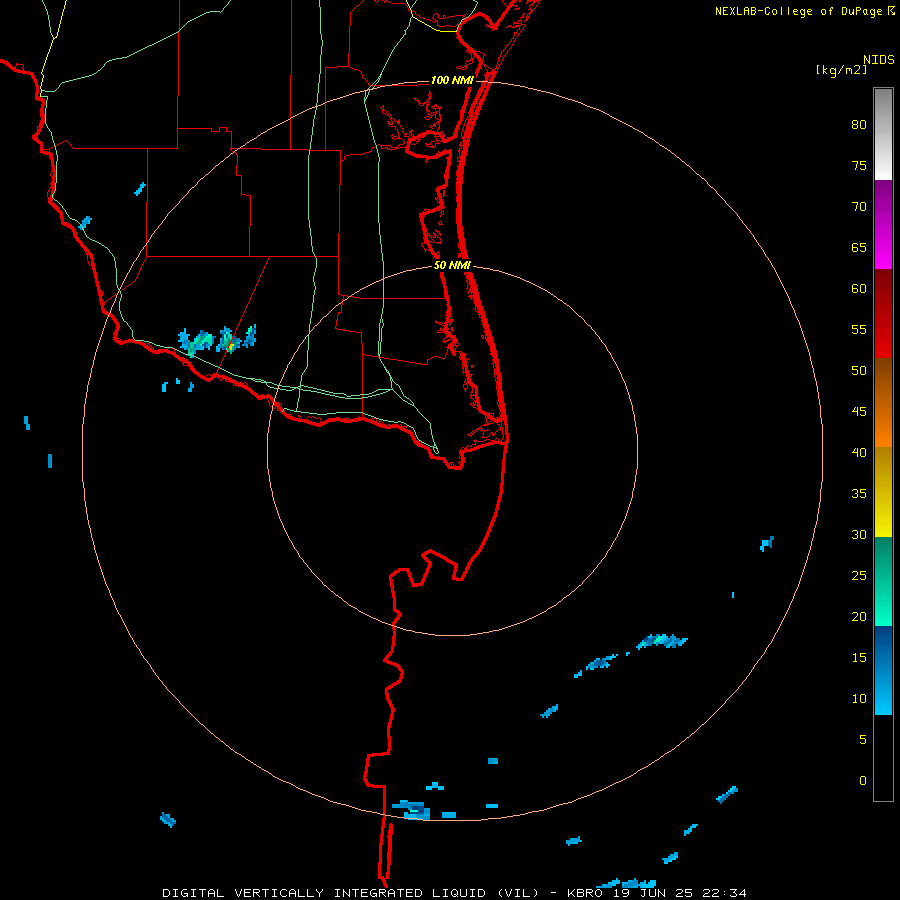Viewport: 900px width, 900px height.
Task: Click the scale value 50
Action: pyautogui.click(x=859, y=371)
